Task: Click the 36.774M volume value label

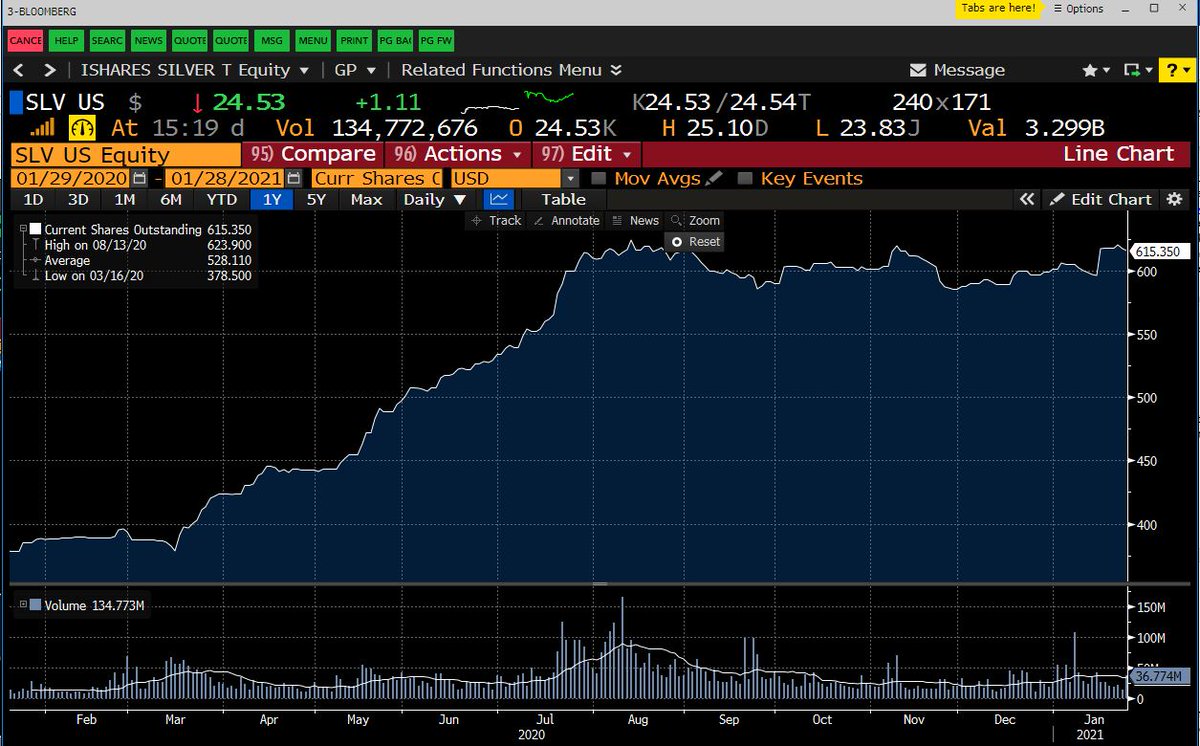Action: 1160,677
